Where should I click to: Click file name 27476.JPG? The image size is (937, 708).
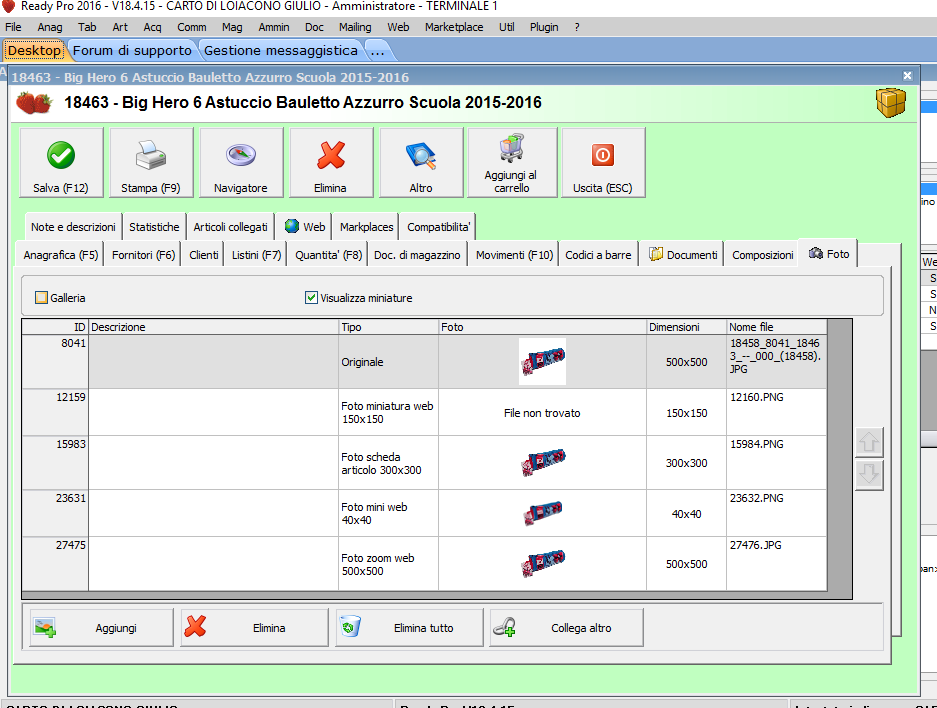[x=755, y=545]
